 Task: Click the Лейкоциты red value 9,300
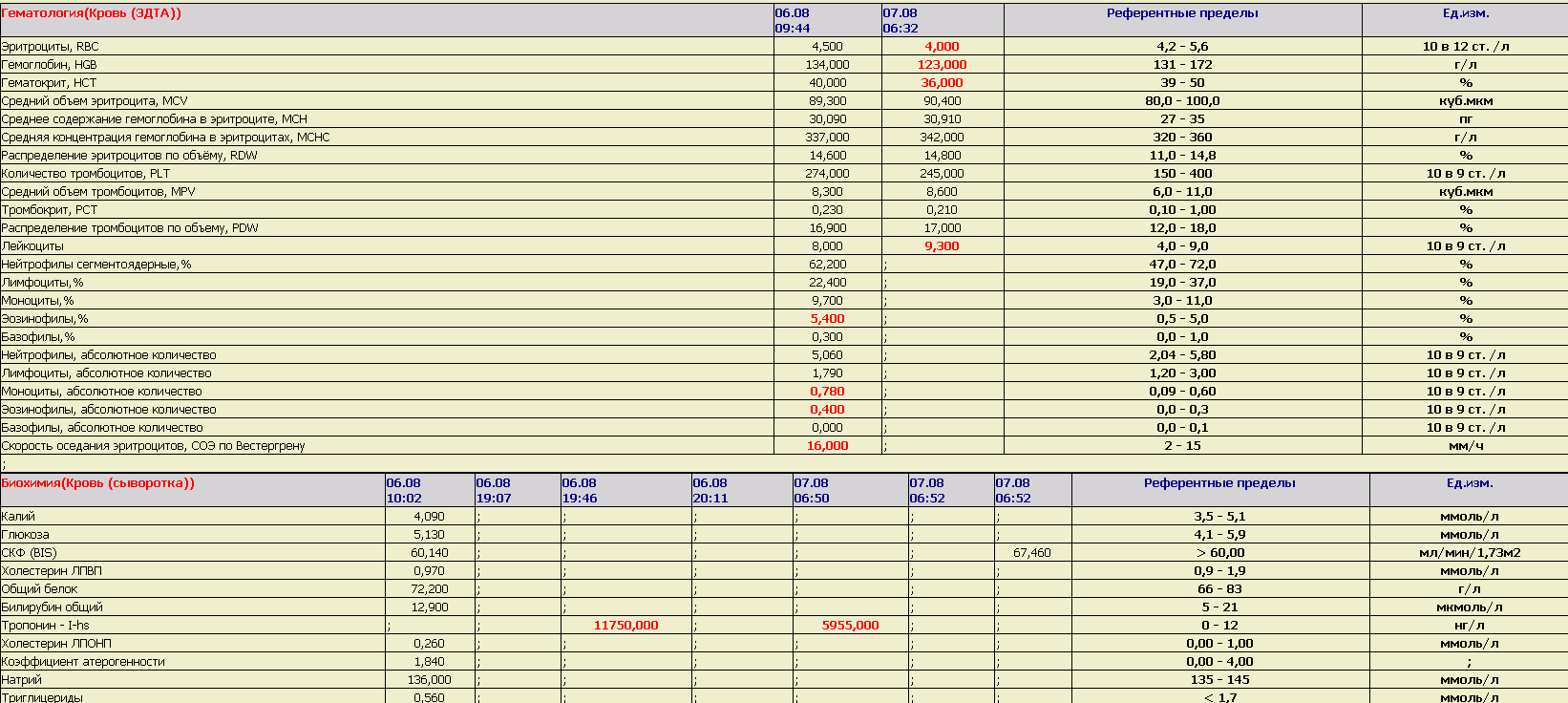point(942,246)
